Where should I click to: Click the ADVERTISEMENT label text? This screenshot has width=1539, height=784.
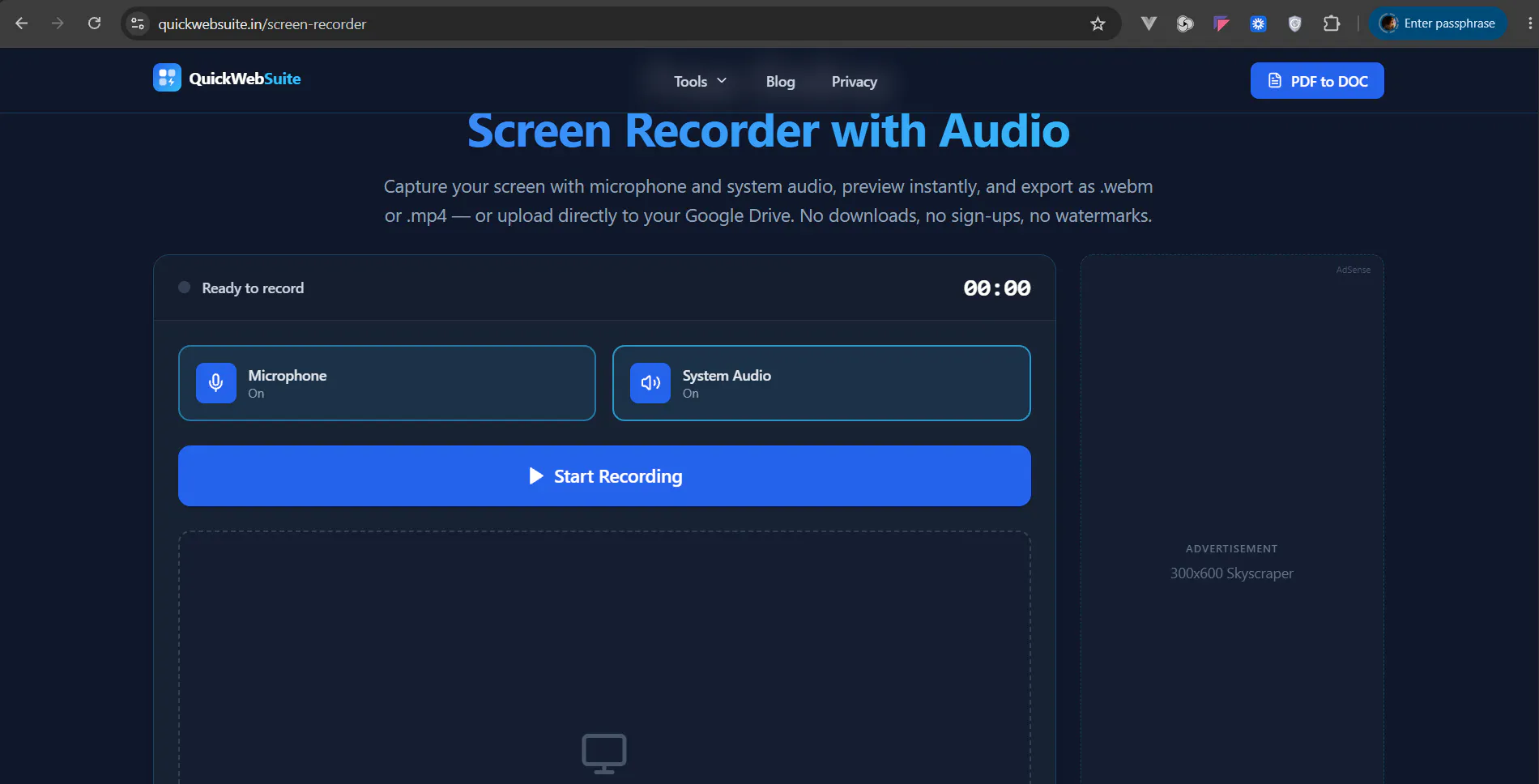tap(1231, 549)
